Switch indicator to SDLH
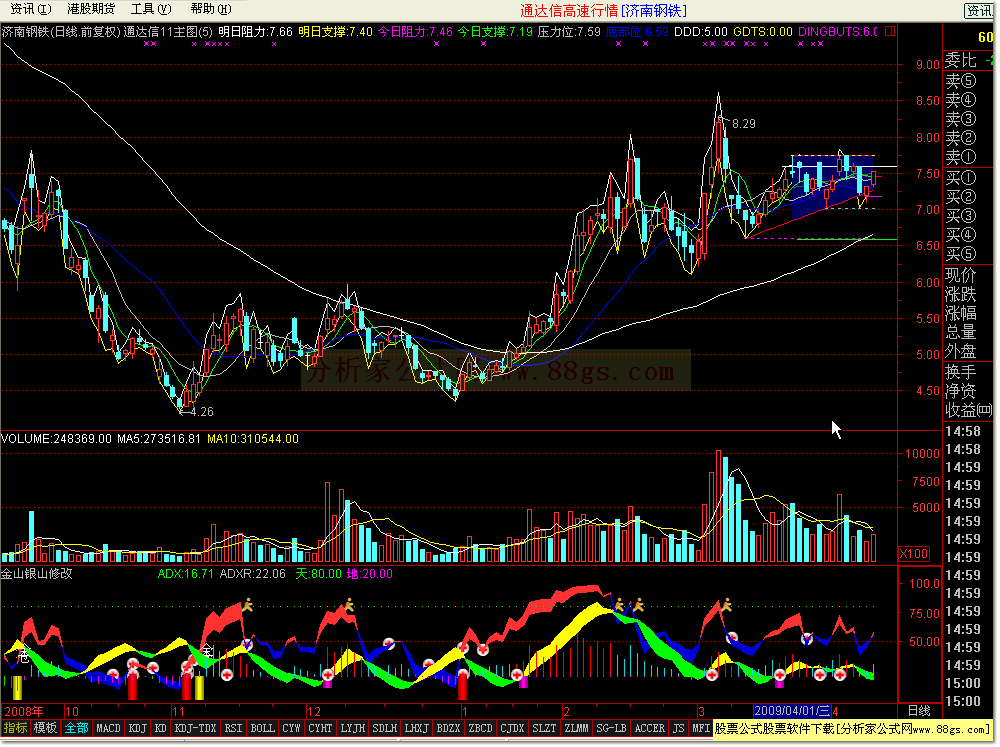 tap(384, 729)
